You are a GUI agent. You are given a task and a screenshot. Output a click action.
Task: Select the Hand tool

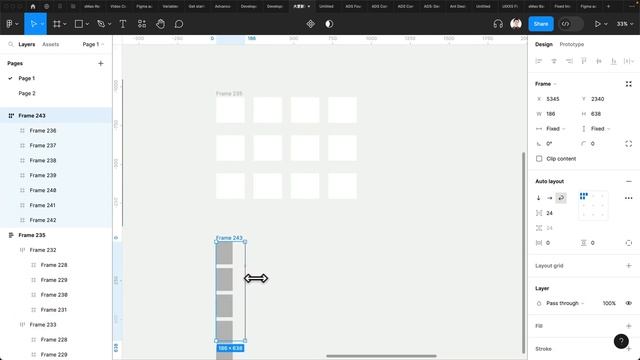click(160, 24)
